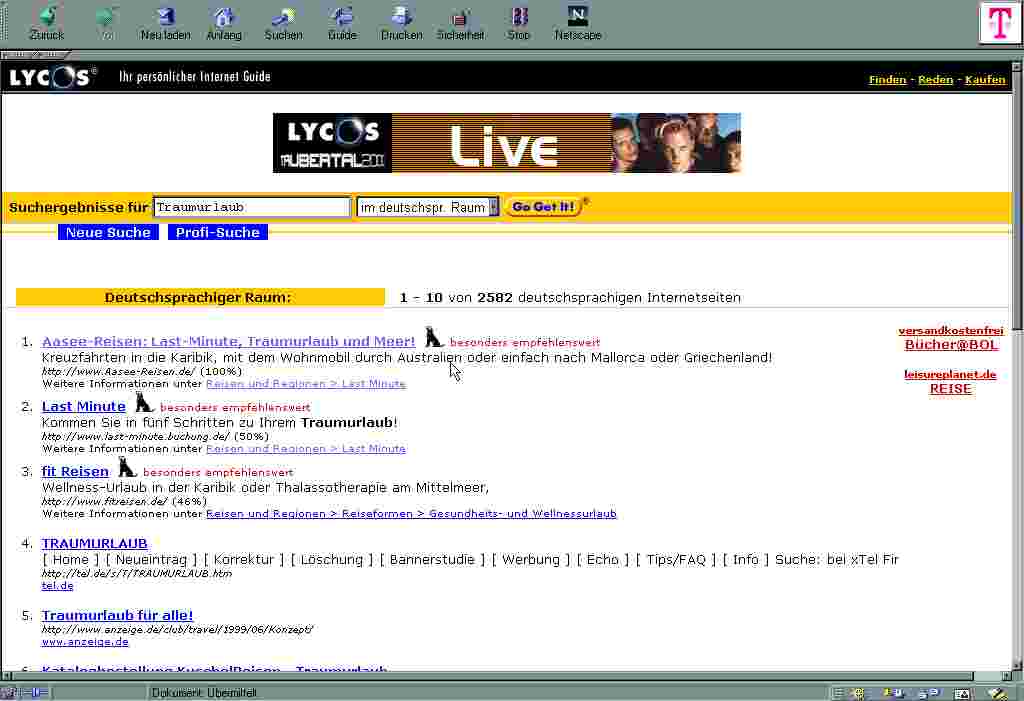Start a Neue Suche

tap(108, 233)
